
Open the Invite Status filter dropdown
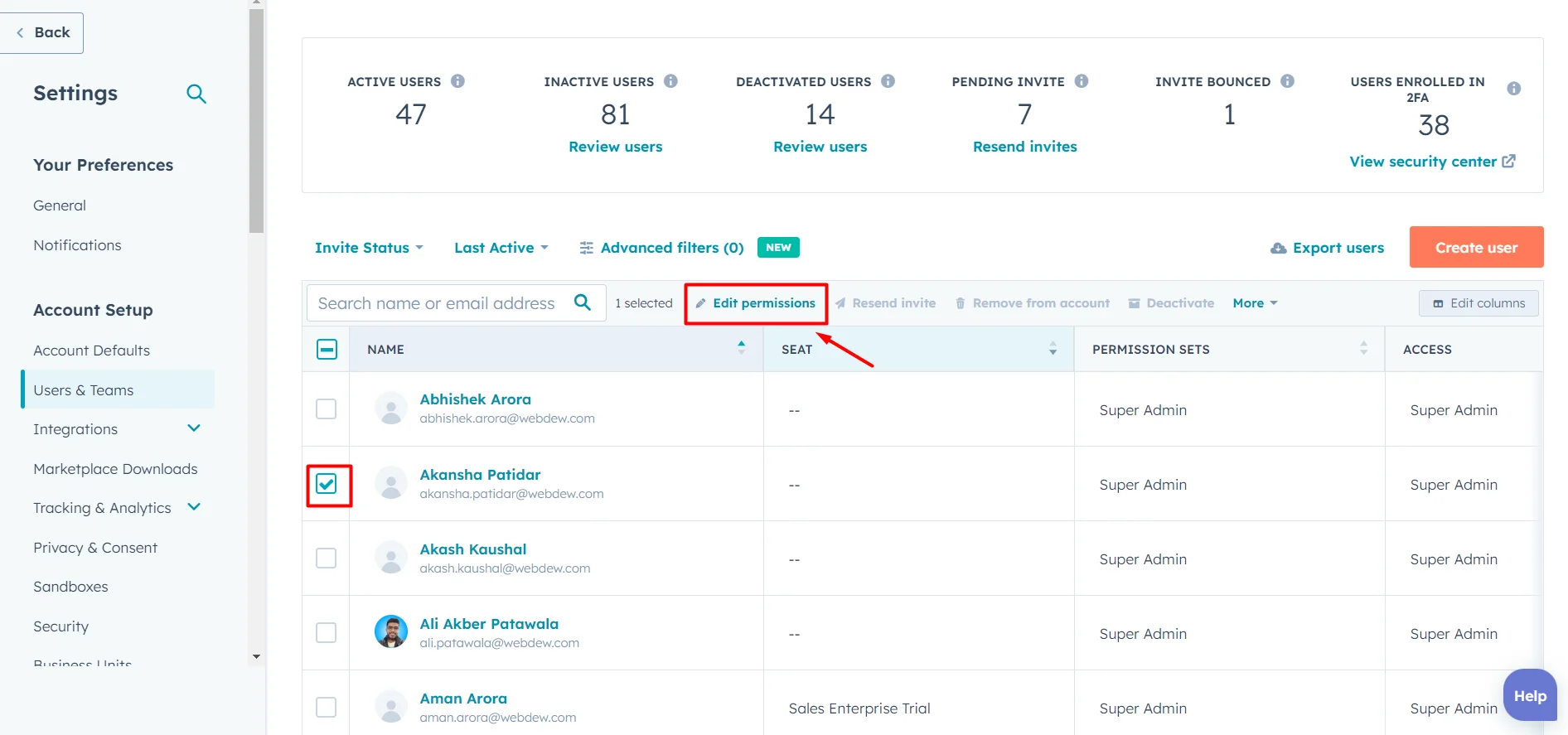[369, 248]
